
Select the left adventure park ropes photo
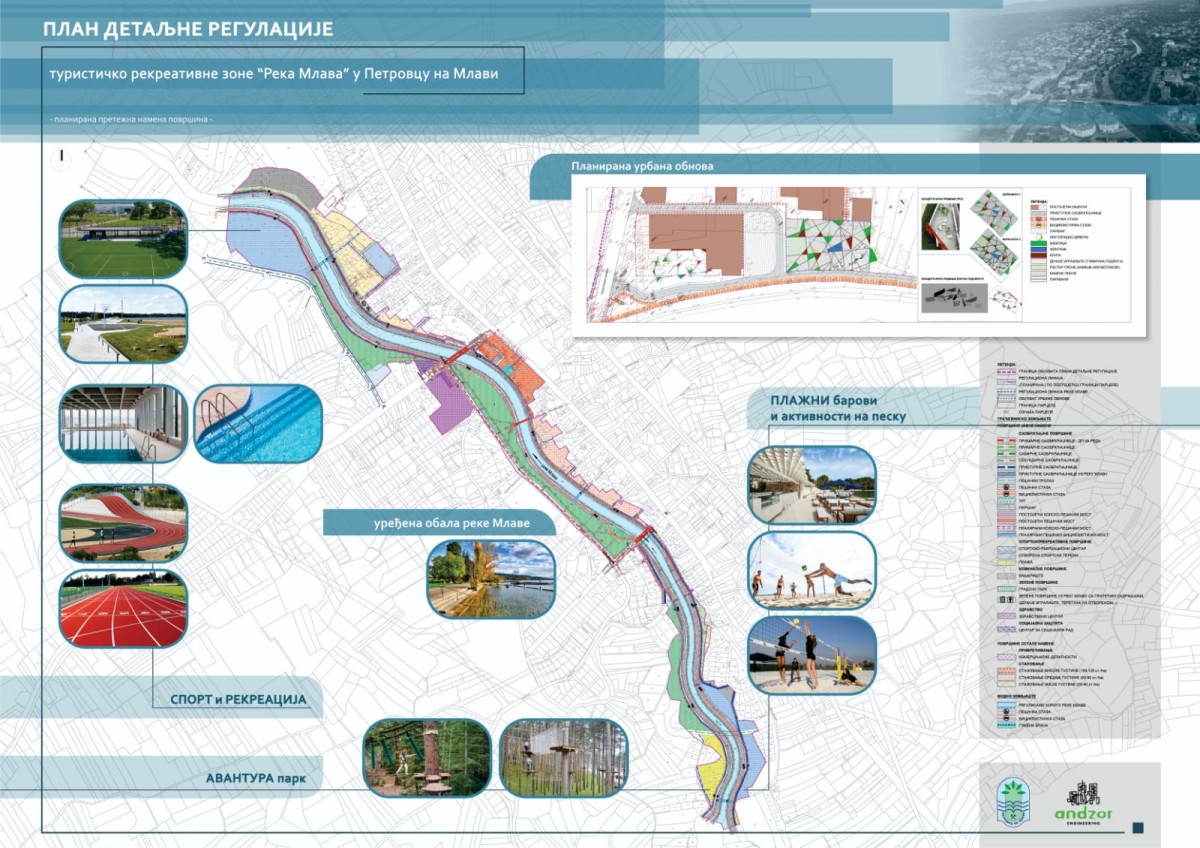pos(427,758)
